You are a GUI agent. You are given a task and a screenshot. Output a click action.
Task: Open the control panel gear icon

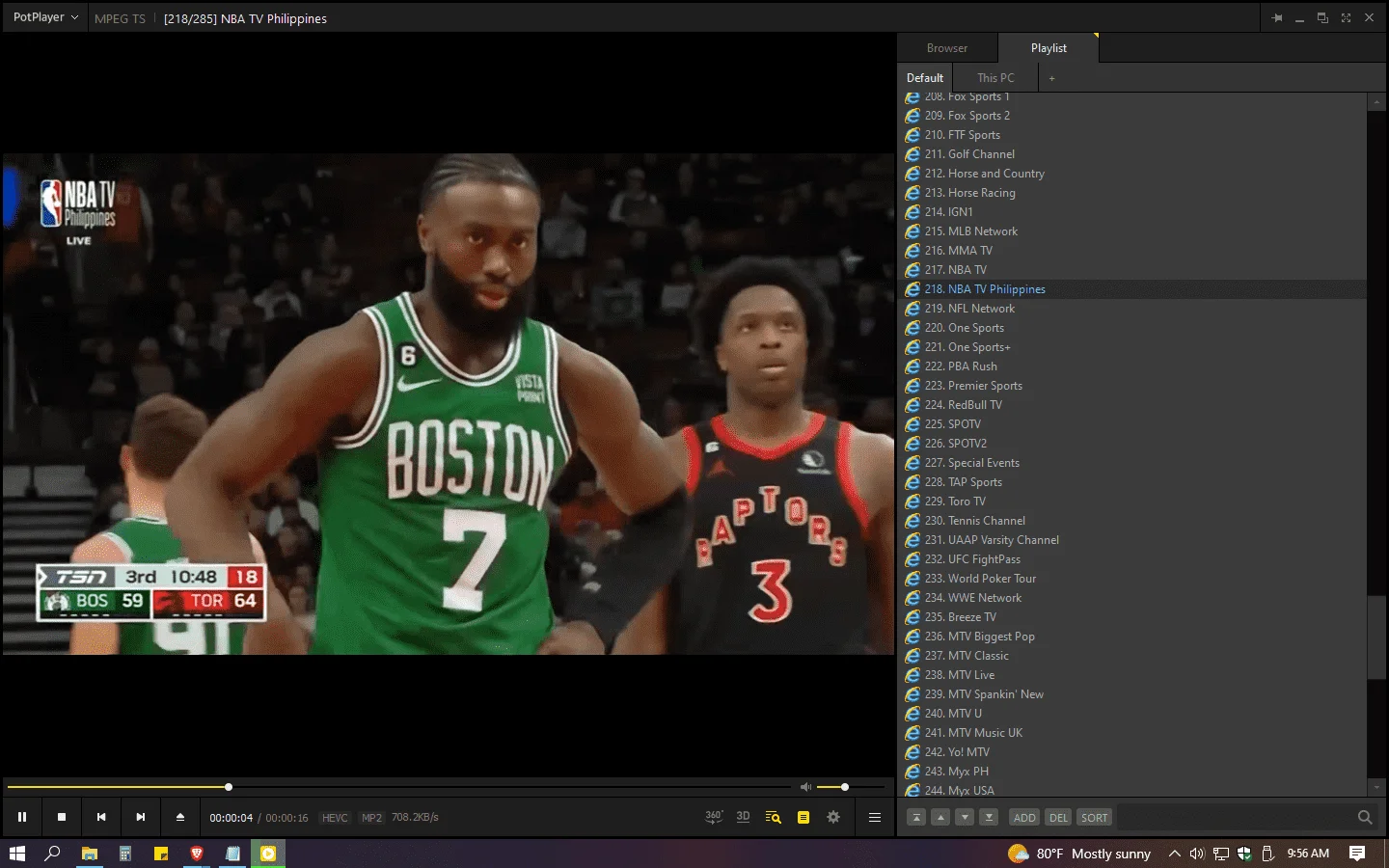click(x=833, y=817)
